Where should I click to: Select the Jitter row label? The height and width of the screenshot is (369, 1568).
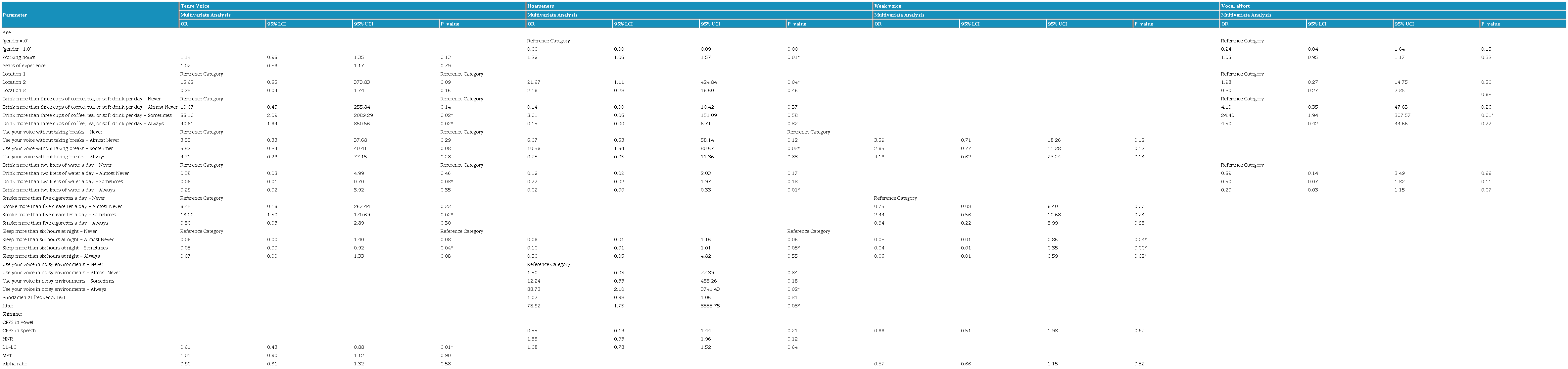8,306
